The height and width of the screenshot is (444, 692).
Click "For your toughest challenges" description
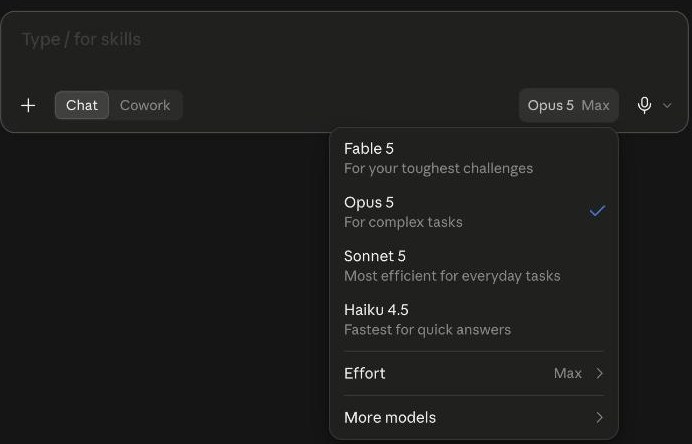438,169
